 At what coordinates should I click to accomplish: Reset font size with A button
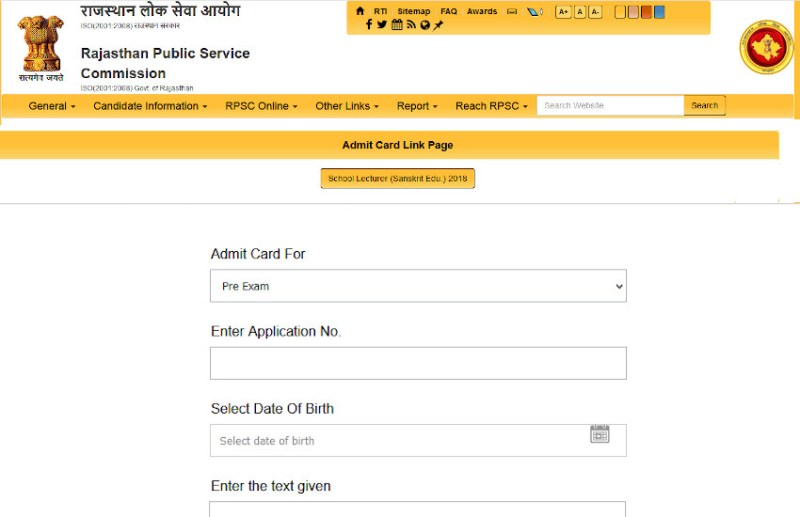[580, 12]
